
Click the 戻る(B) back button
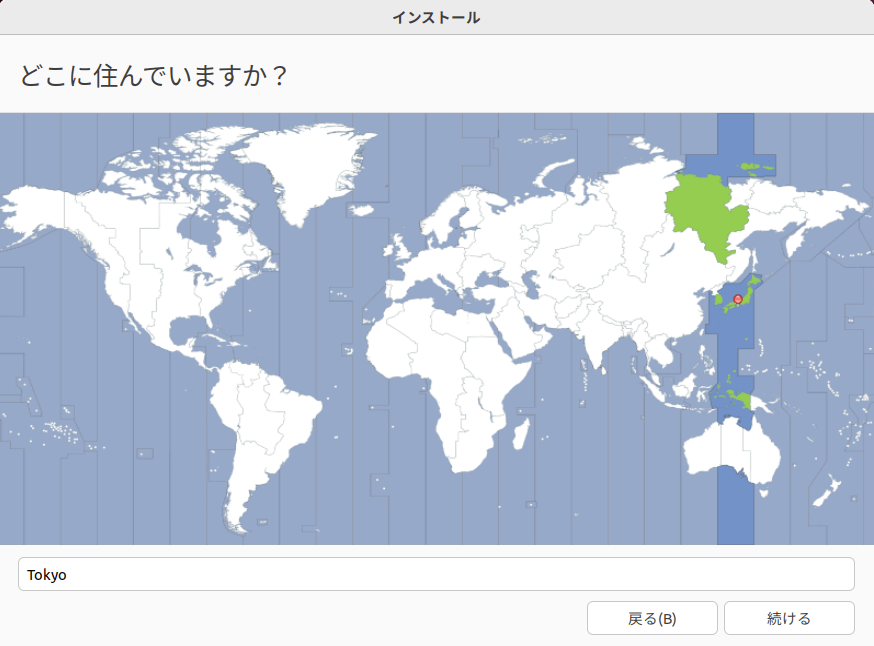pyautogui.click(x=652, y=618)
